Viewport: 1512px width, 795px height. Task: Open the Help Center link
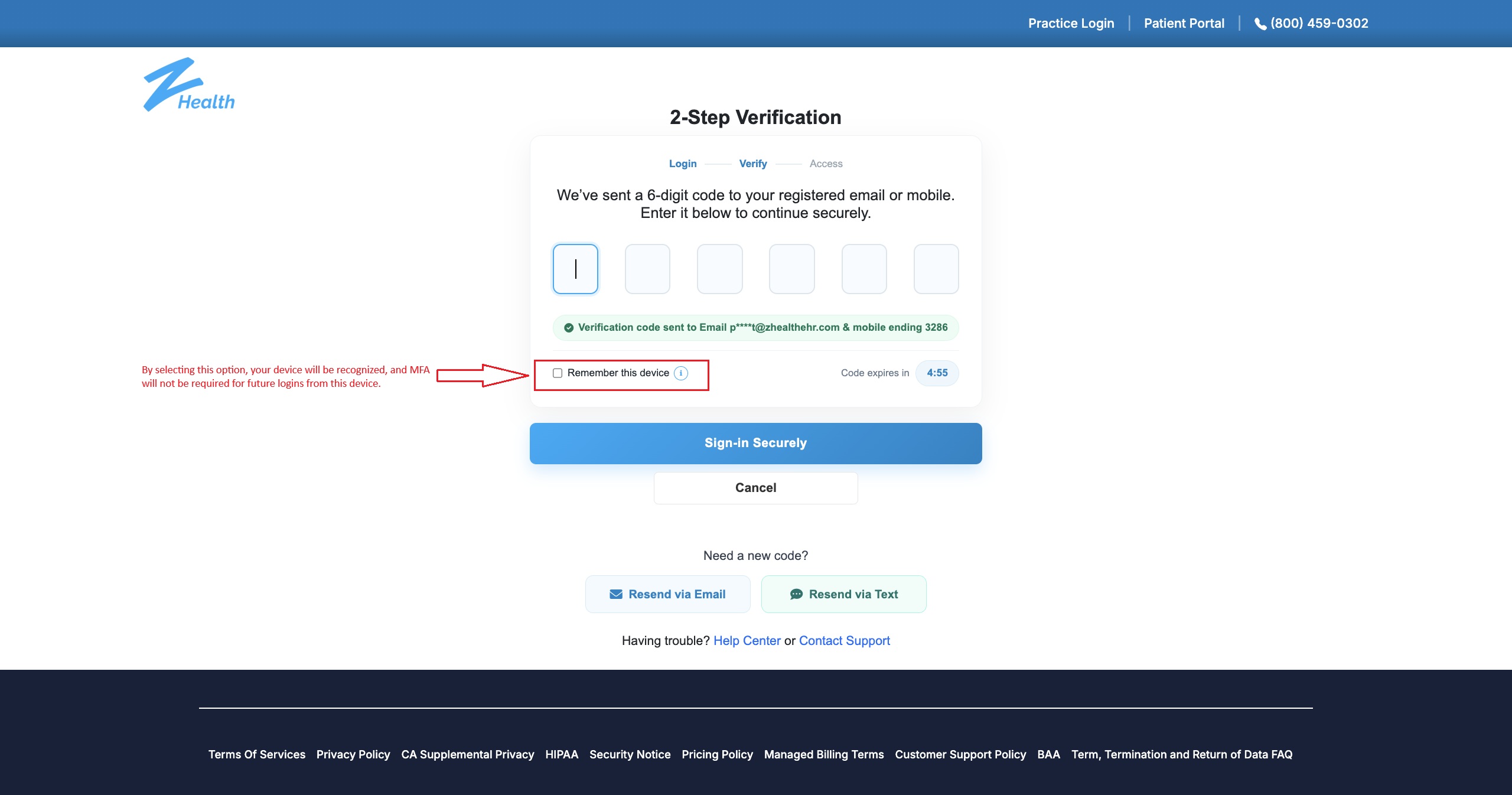point(747,641)
